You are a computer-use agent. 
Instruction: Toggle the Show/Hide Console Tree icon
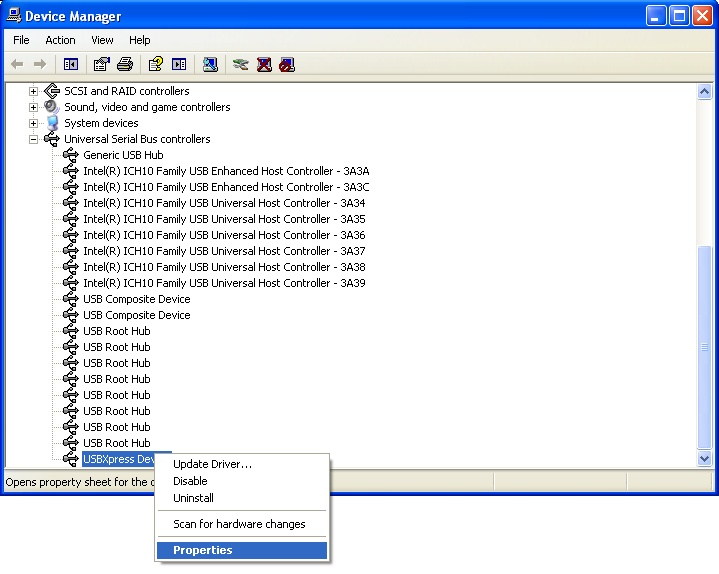point(71,64)
